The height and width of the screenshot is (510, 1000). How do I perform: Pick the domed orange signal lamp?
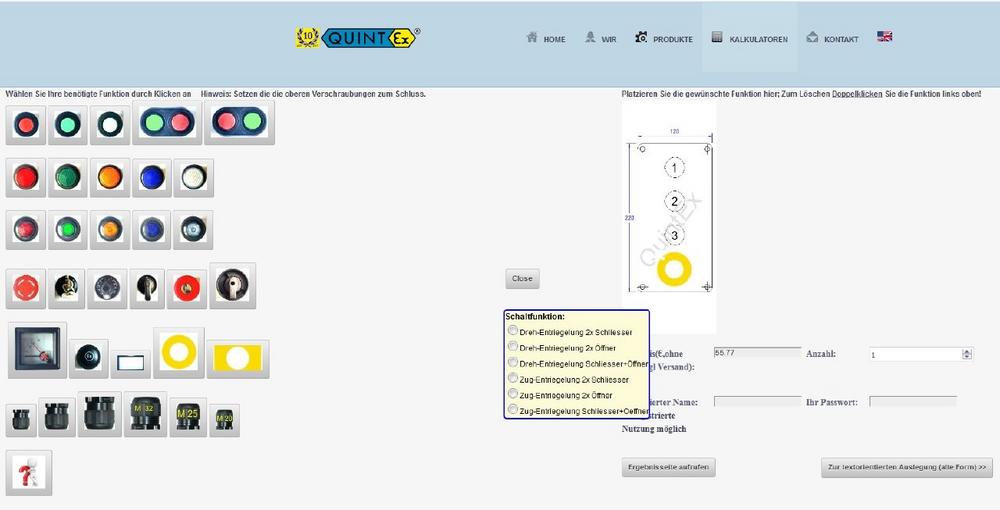(110, 178)
